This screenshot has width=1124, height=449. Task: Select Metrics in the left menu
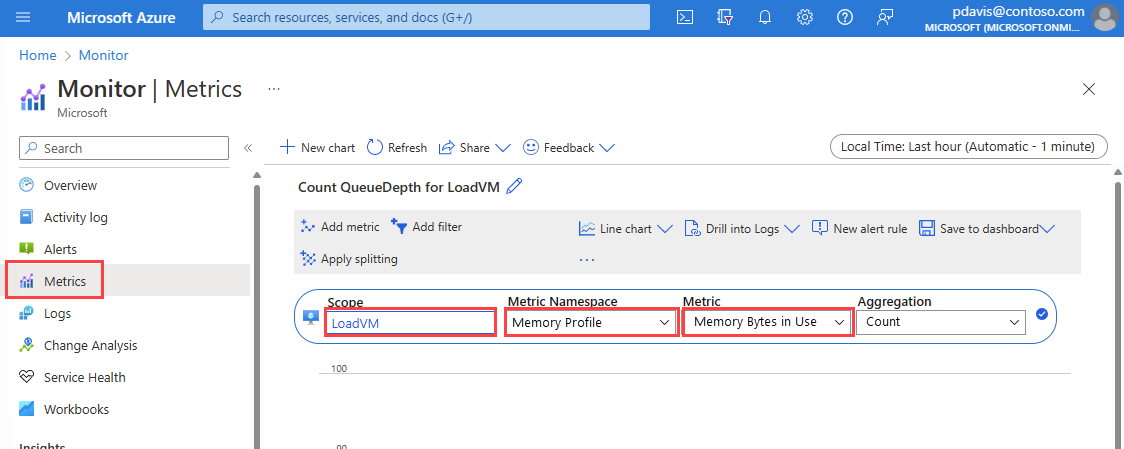(65, 281)
